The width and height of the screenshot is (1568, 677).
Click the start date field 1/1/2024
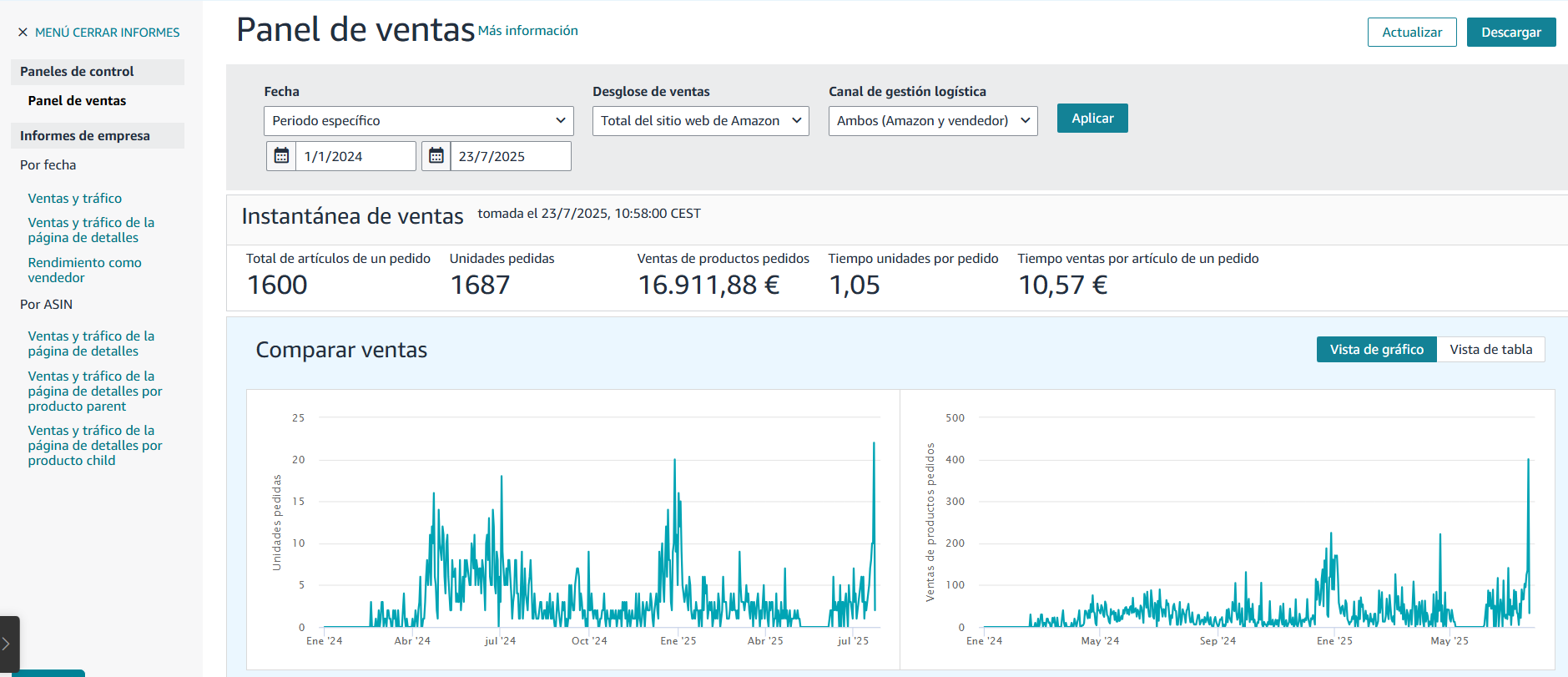[355, 156]
